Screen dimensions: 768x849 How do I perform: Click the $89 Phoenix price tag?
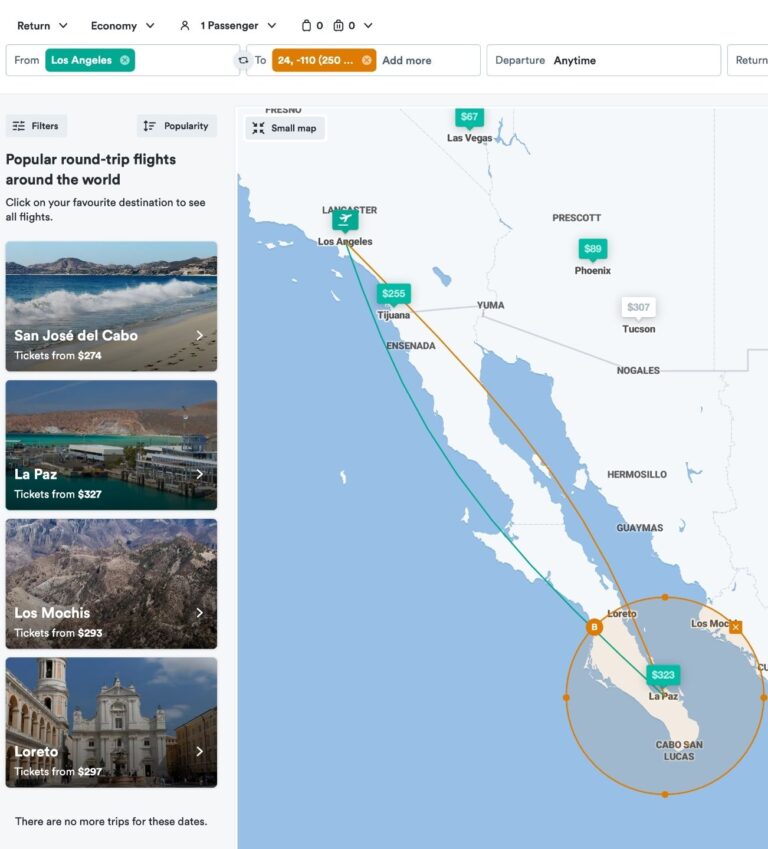point(593,249)
